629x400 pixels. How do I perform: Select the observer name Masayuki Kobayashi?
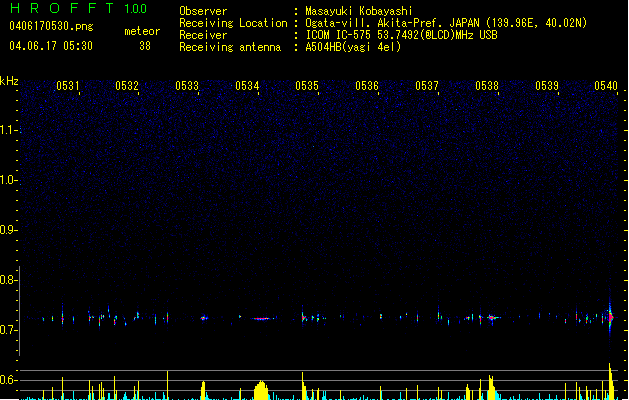point(359,11)
